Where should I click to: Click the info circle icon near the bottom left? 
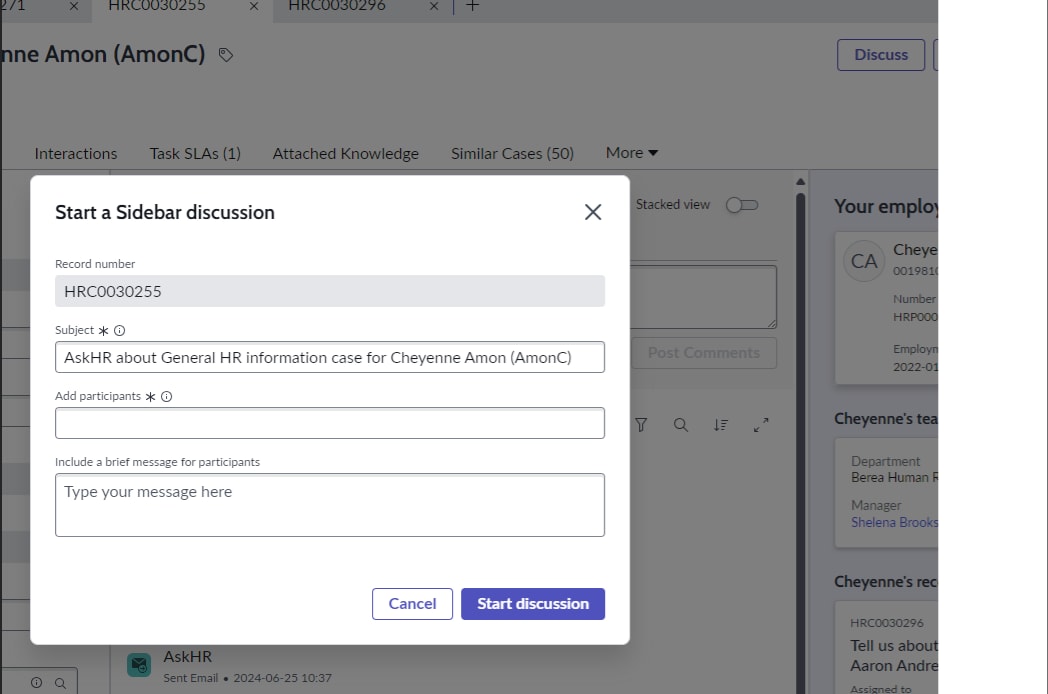(37, 681)
